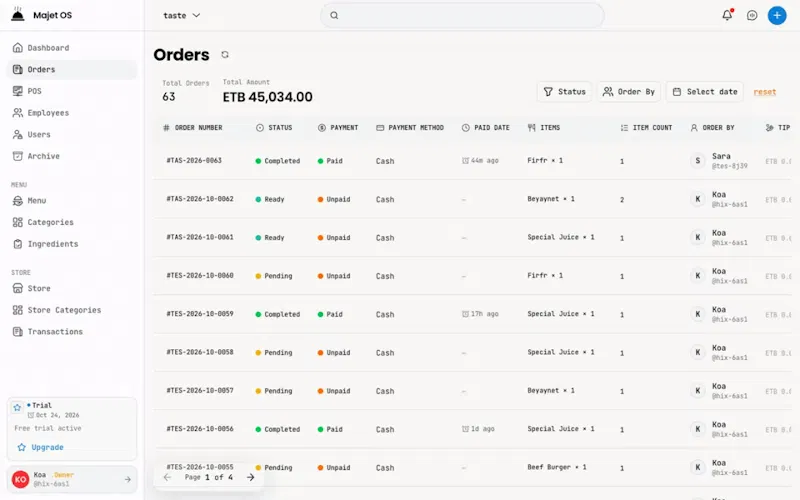The height and width of the screenshot is (500, 800).
Task: Go to the previous orders page
Action: pyautogui.click(x=167, y=478)
